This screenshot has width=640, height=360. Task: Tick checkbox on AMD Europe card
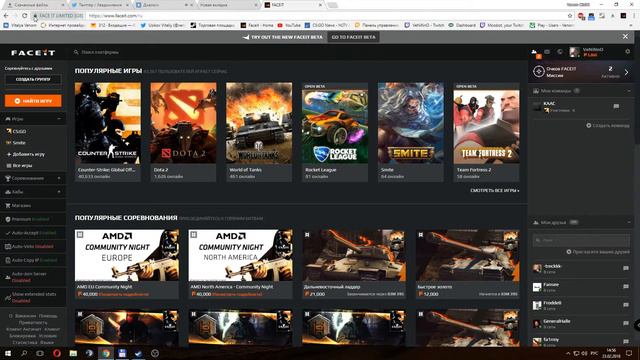(x=80, y=235)
